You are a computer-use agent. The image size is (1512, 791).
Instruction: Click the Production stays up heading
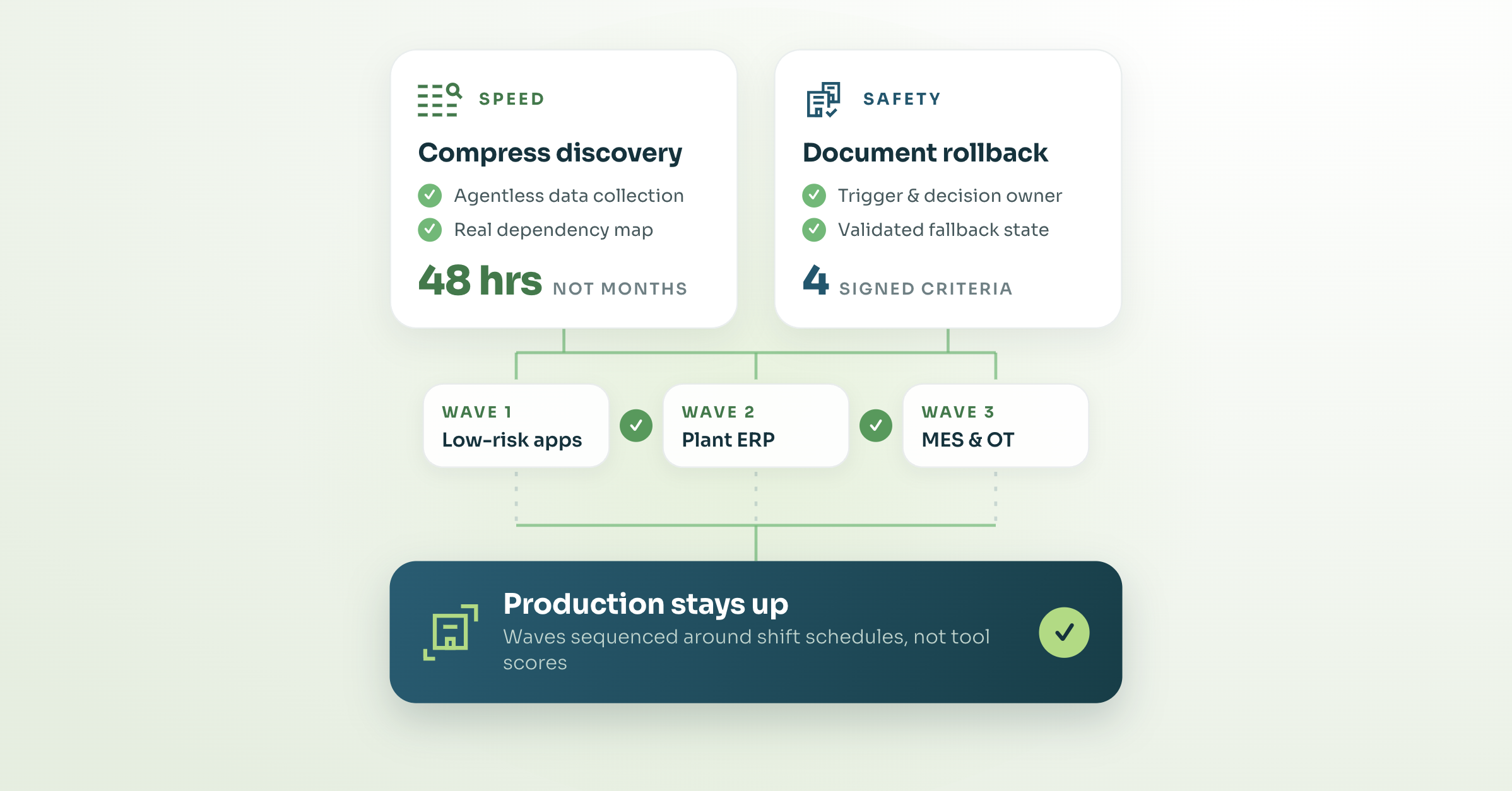point(646,605)
